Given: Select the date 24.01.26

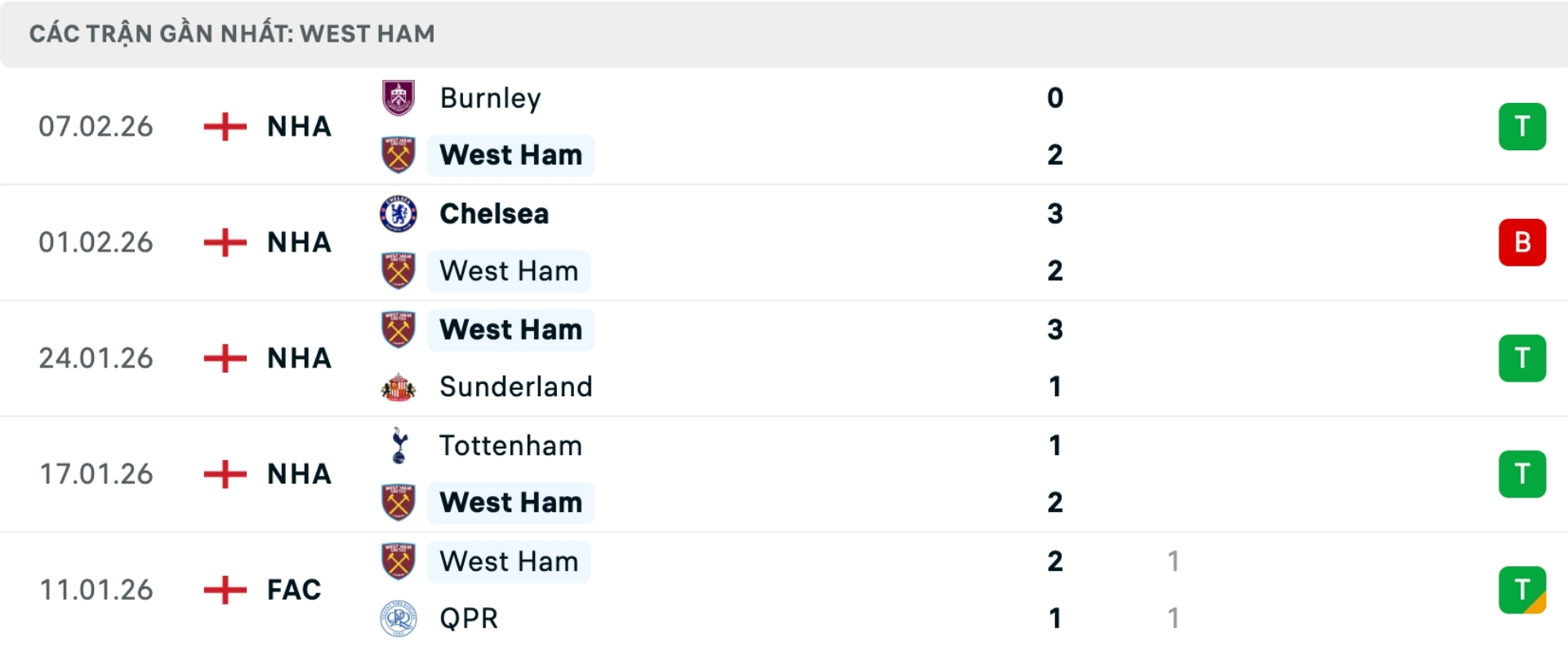Looking at the screenshot, I should pos(96,358).
